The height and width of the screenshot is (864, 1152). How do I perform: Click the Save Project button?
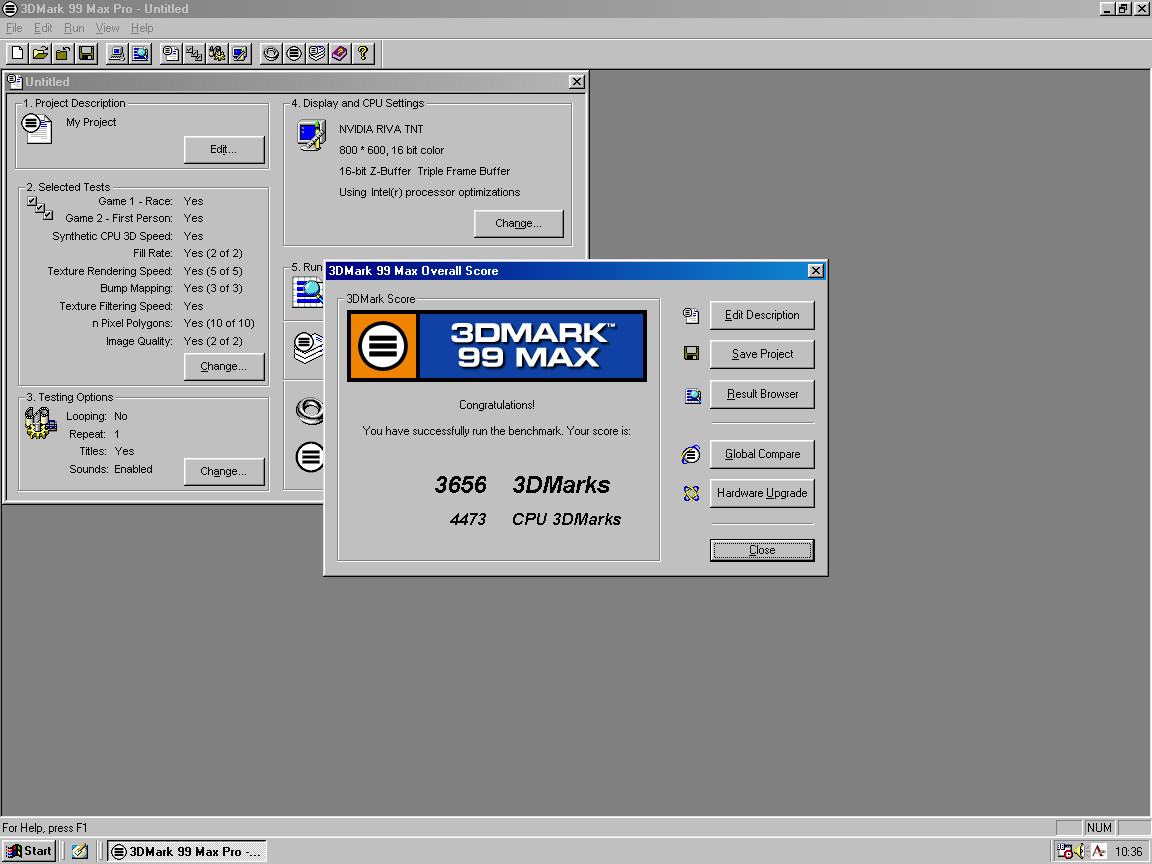pyautogui.click(x=762, y=354)
